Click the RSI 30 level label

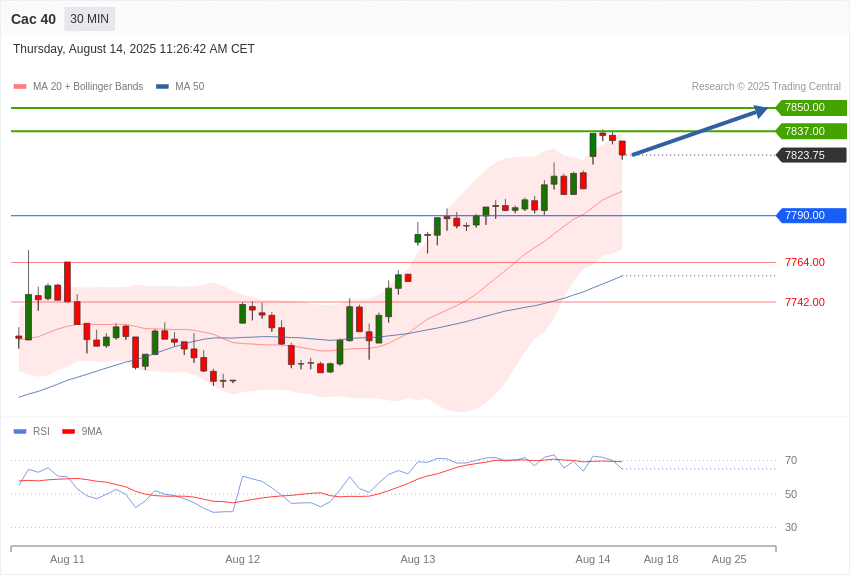pos(791,527)
